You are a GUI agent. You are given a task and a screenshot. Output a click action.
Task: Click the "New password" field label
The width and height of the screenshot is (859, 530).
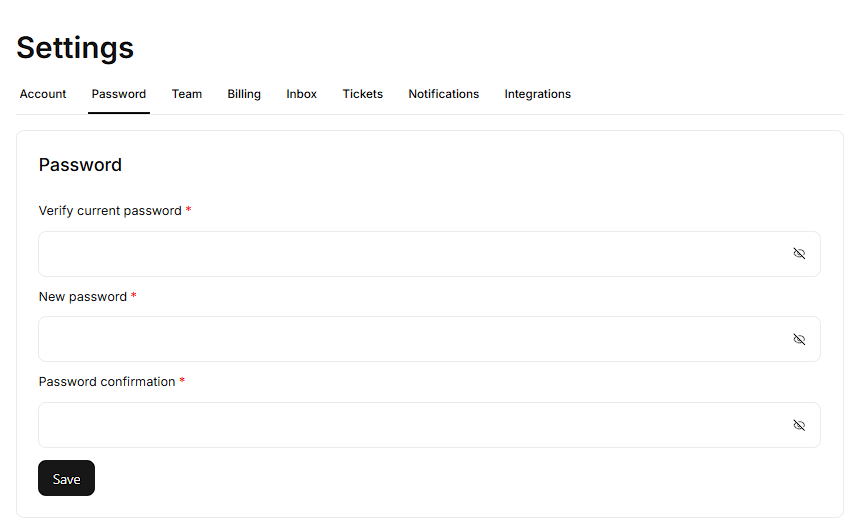pos(83,297)
